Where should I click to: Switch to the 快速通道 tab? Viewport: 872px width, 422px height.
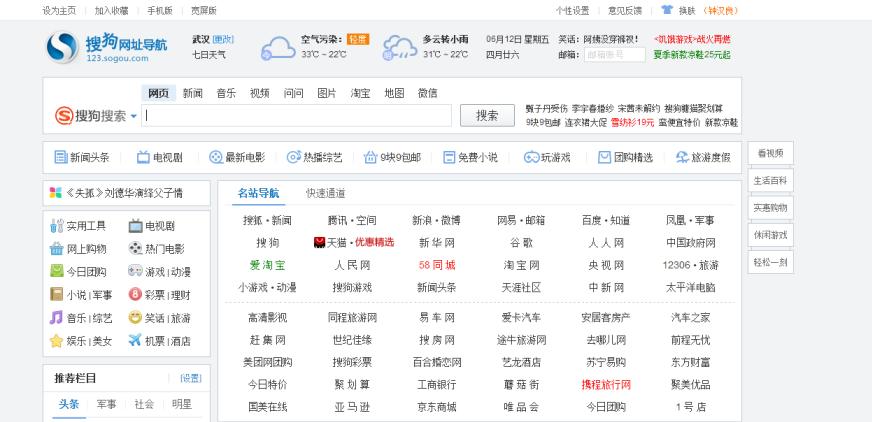pos(325,193)
